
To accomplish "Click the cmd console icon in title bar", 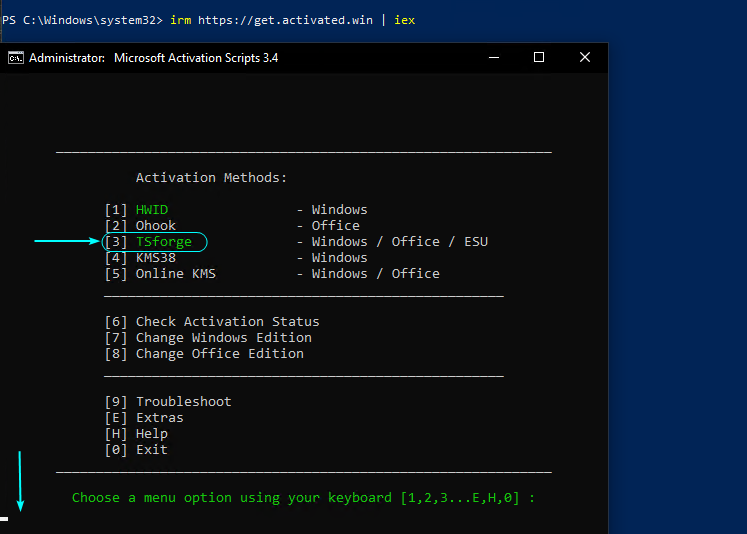I will (16, 58).
